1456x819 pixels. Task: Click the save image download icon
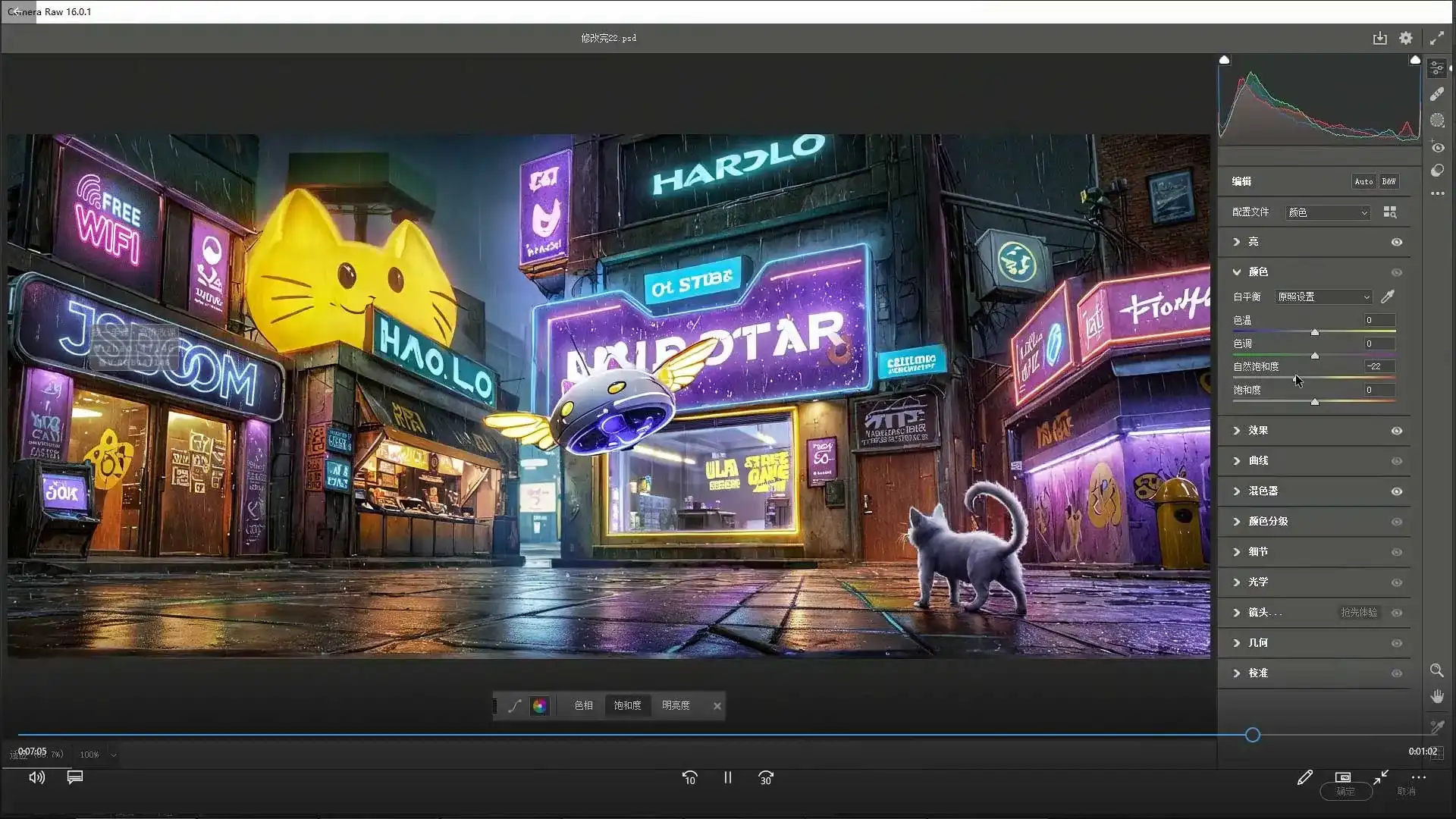point(1379,38)
